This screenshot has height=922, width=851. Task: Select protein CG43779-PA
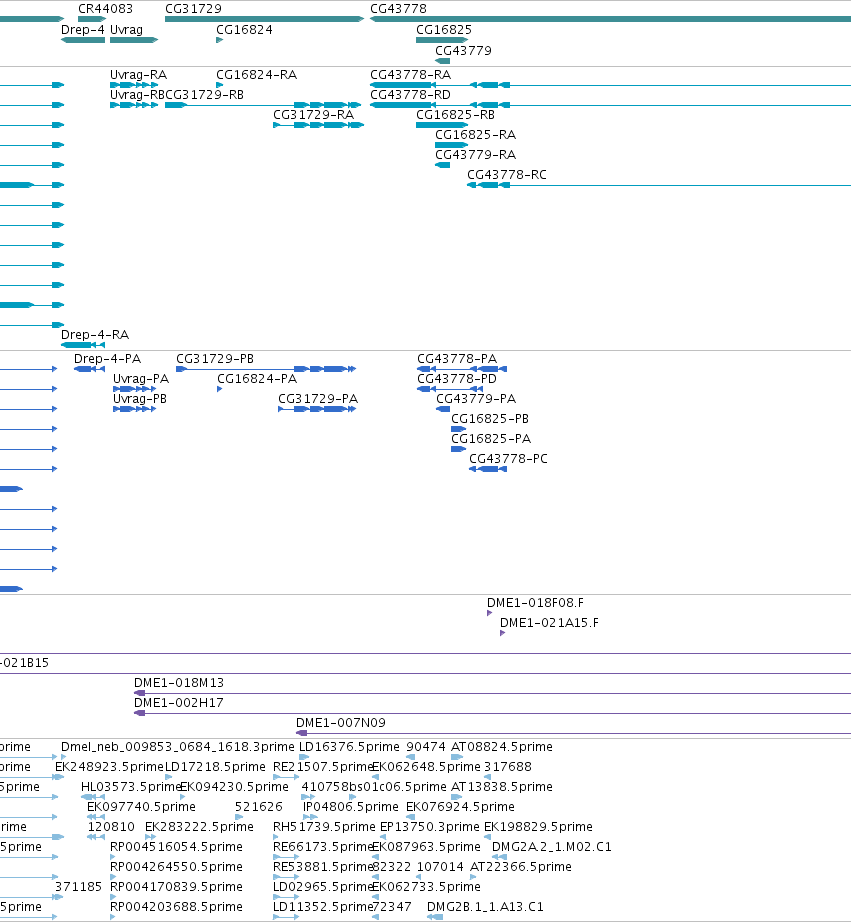(476, 399)
